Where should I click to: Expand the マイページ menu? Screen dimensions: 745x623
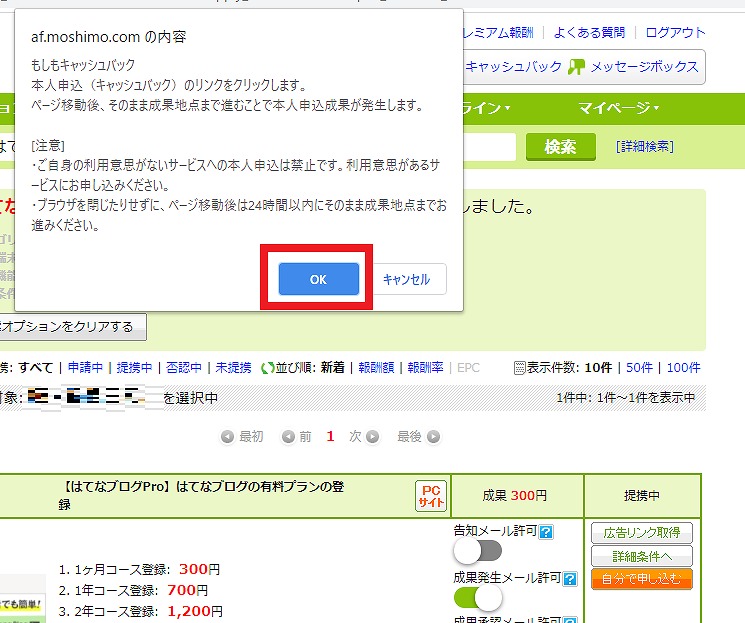click(618, 108)
